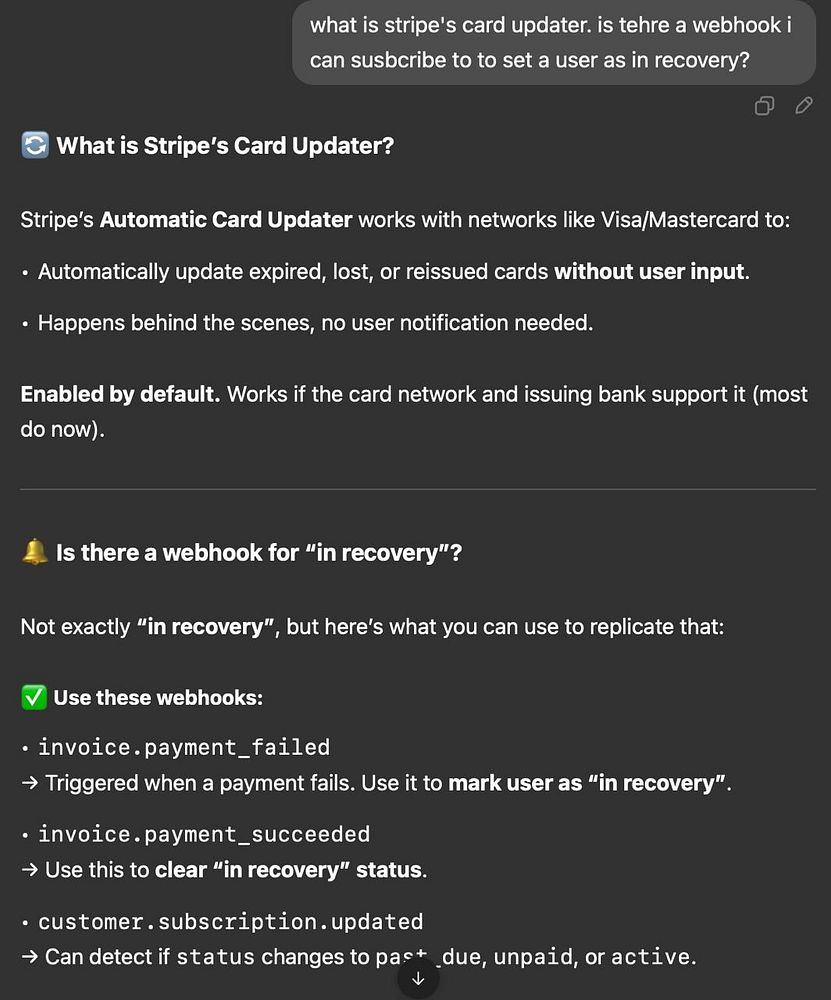Click the bold 'Automatic Card Updater' text
The height and width of the screenshot is (1000, 831).
click(225, 219)
